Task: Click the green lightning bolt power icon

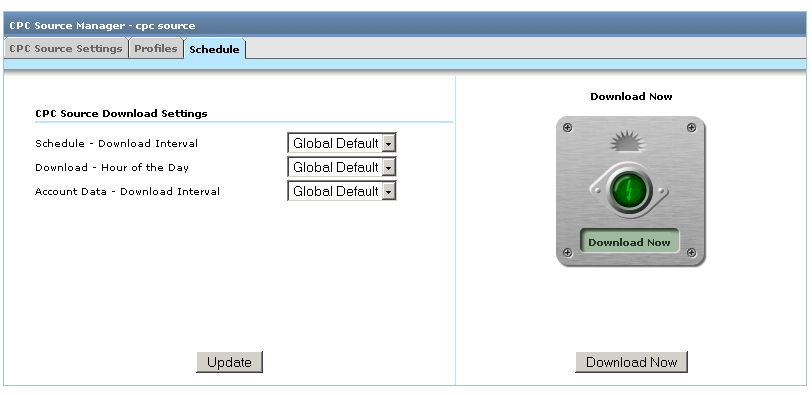Action: point(629,191)
